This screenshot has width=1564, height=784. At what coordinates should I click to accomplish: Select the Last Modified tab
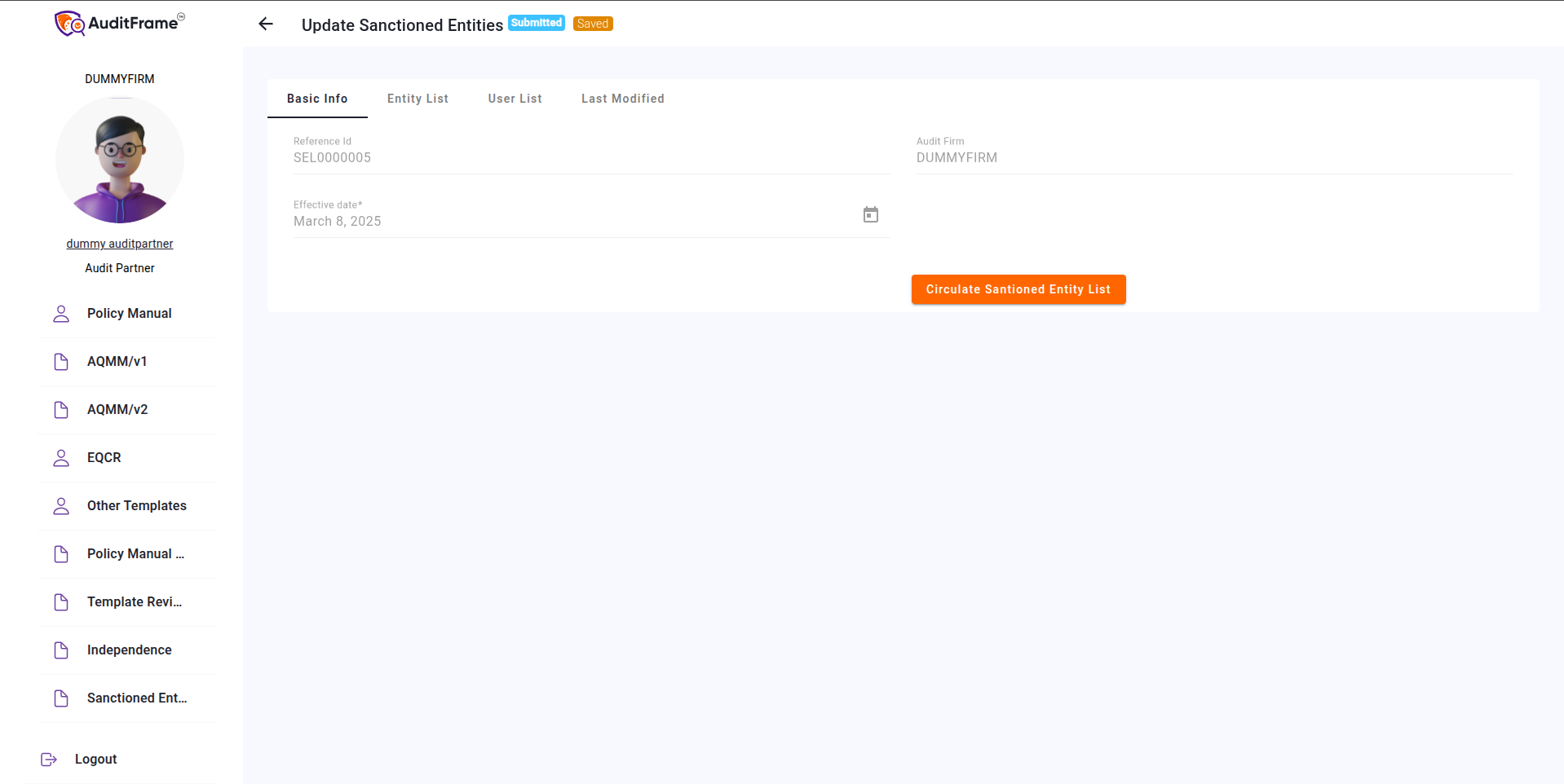pos(622,99)
